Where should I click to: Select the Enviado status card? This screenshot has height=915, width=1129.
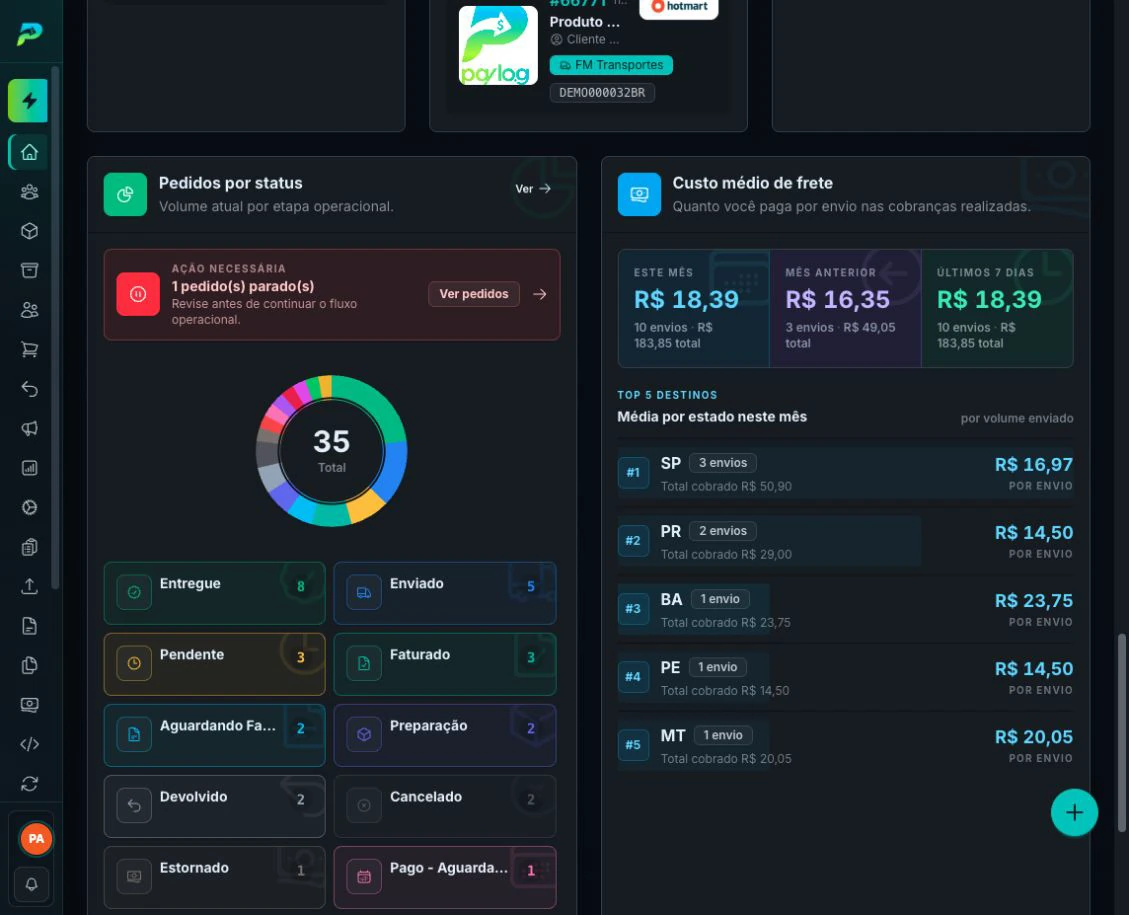click(x=445, y=593)
